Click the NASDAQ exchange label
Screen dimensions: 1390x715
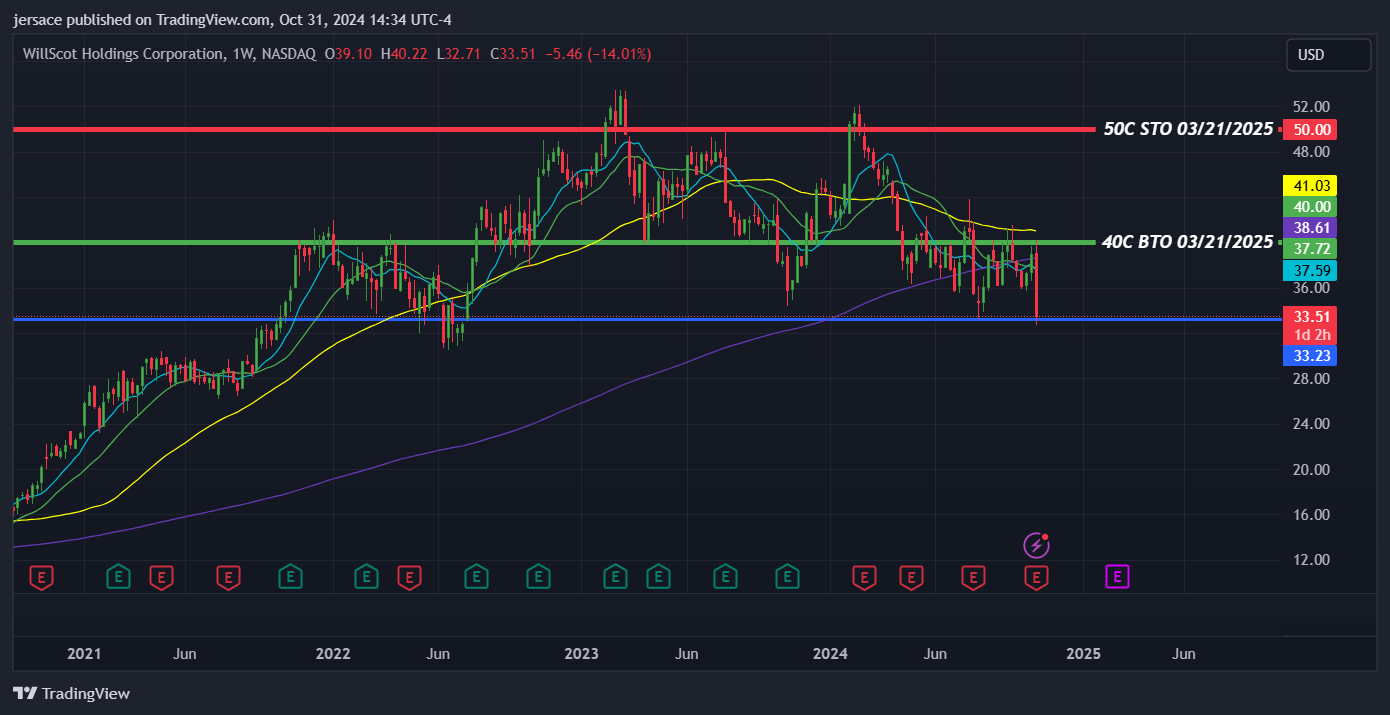pyautogui.click(x=289, y=54)
